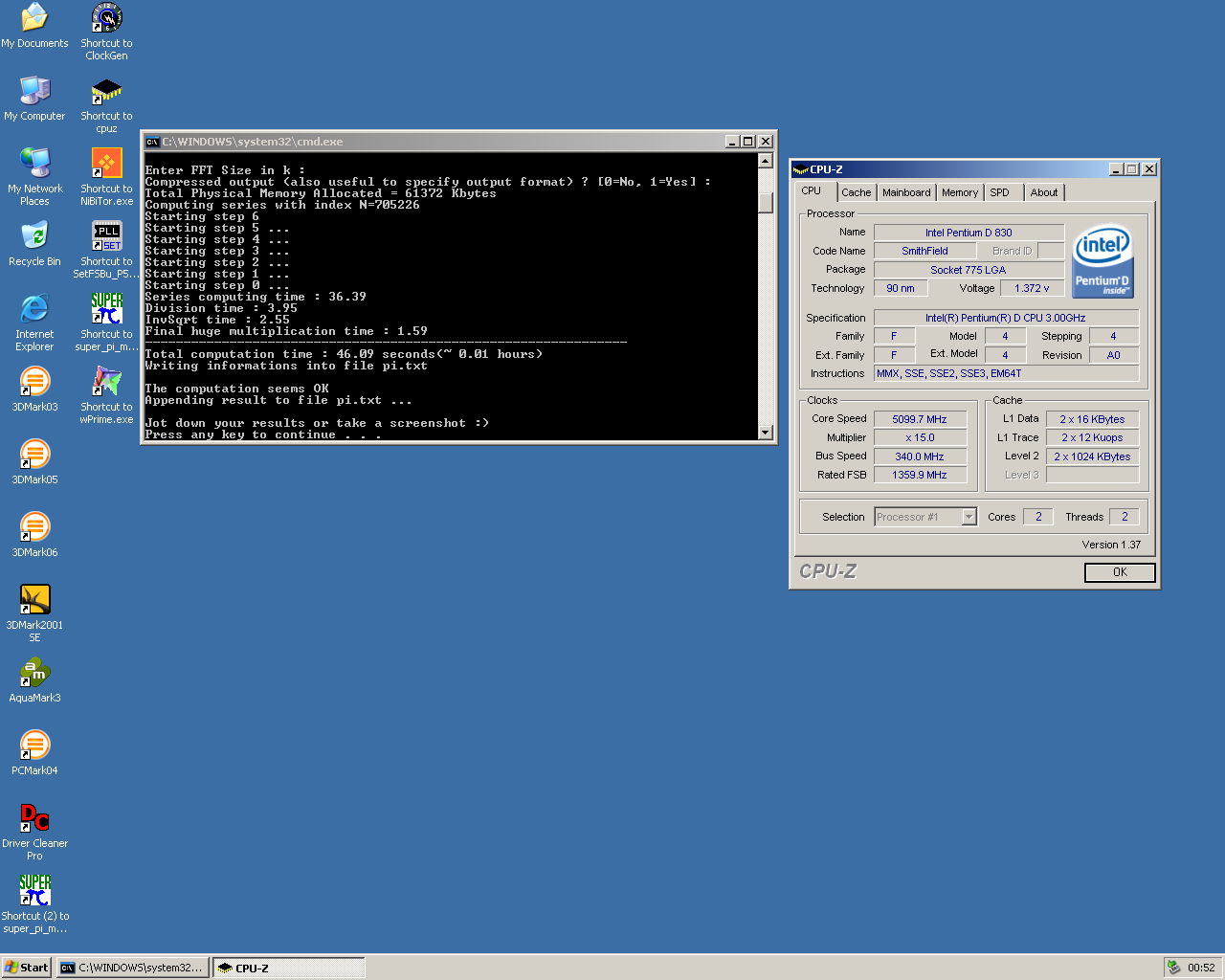Click the Total computation time line in cmd
This screenshot has height=980, width=1225.
click(x=344, y=354)
